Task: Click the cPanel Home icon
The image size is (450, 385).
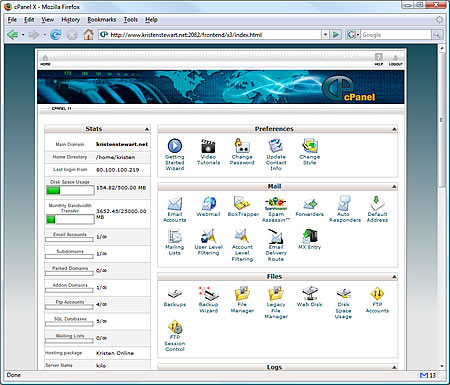Action: point(45,60)
